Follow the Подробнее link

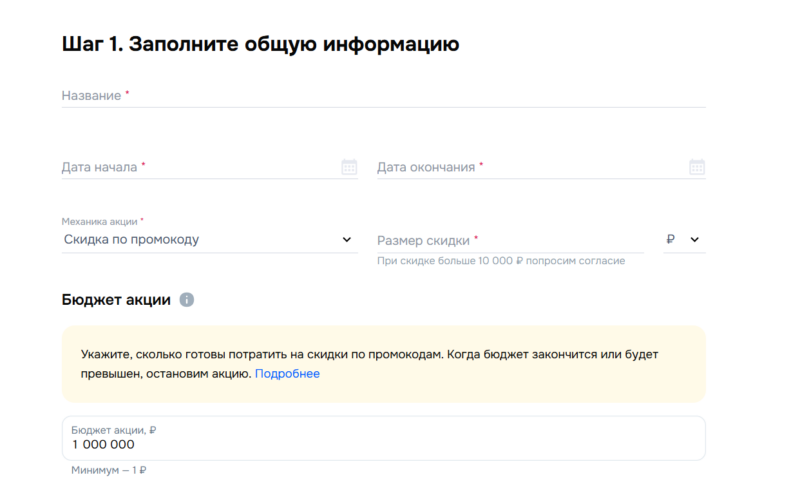tap(287, 373)
